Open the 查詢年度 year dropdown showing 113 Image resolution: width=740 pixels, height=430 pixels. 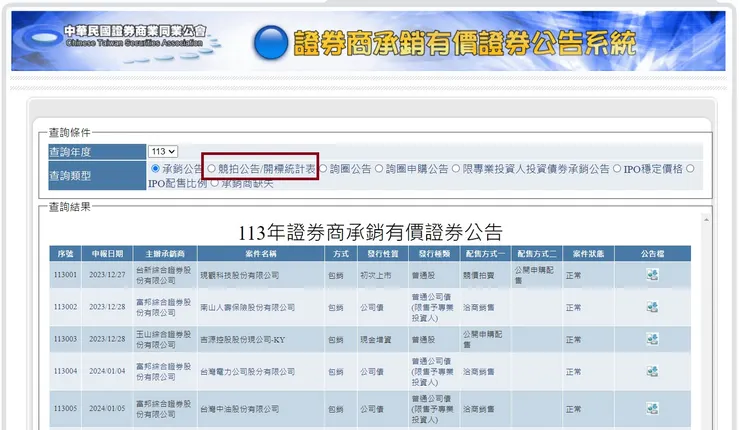(x=163, y=152)
